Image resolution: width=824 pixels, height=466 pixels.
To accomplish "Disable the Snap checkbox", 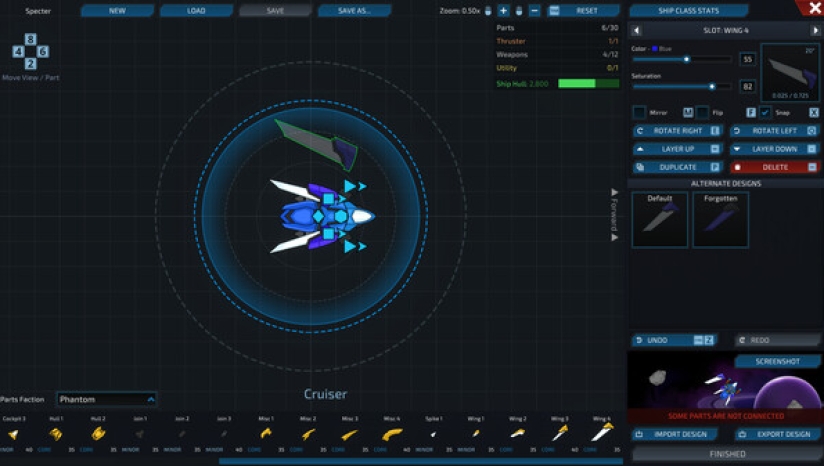I will pos(765,112).
